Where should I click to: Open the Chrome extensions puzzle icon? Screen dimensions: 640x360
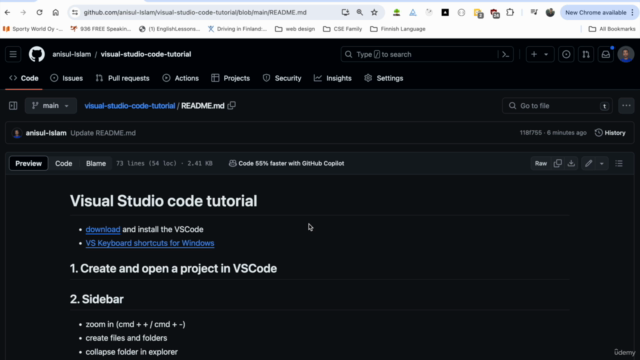tap(510, 13)
